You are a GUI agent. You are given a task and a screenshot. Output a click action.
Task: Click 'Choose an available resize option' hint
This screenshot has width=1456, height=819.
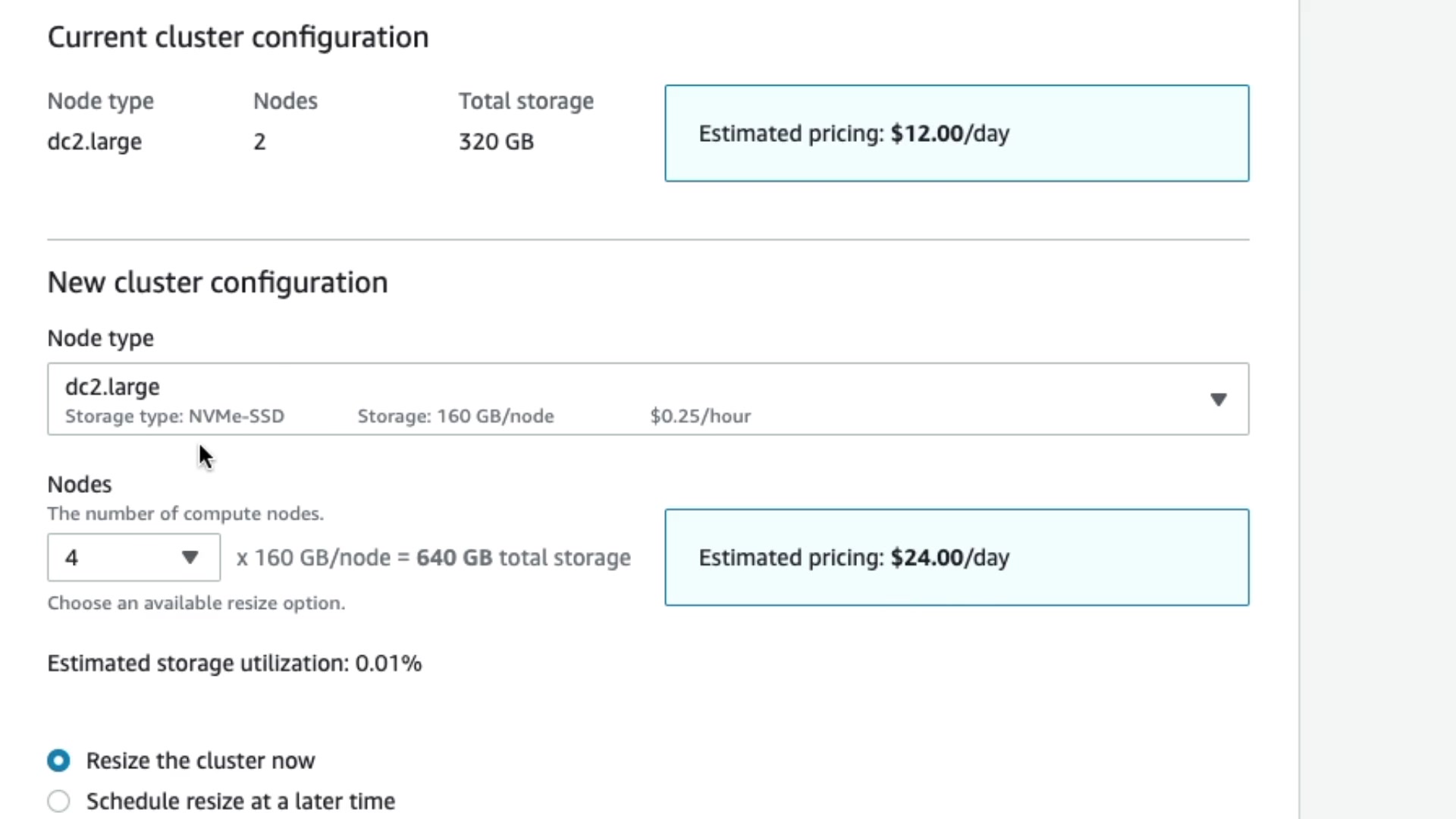[x=196, y=604]
